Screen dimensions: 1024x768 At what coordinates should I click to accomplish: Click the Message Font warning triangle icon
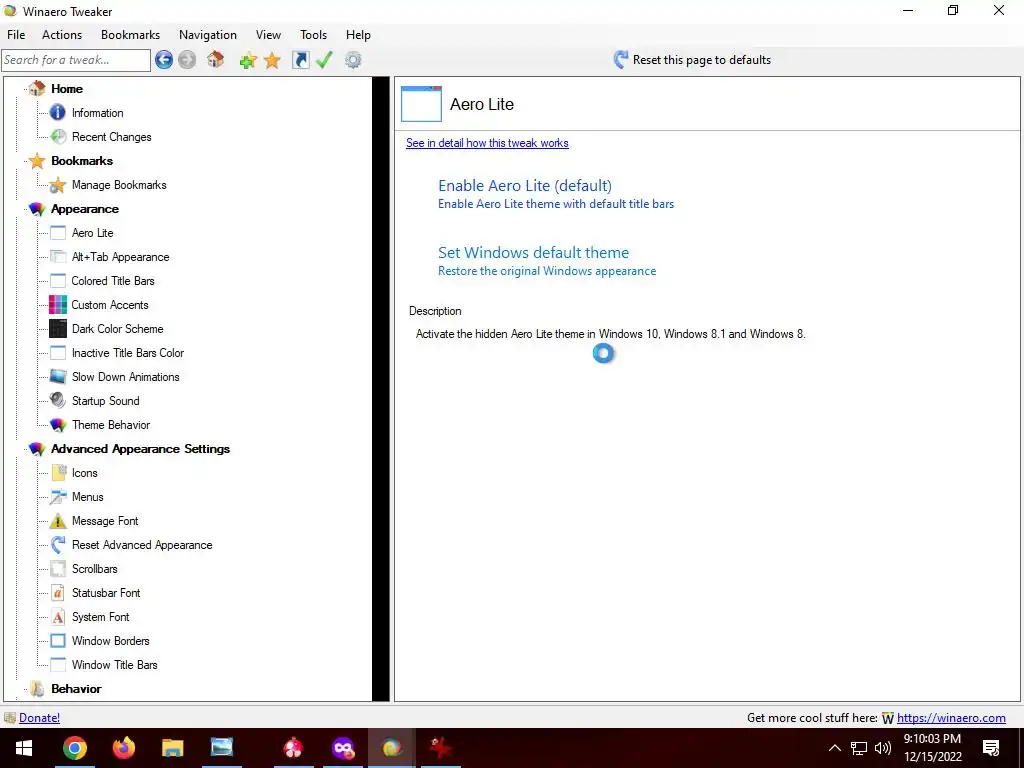58,521
